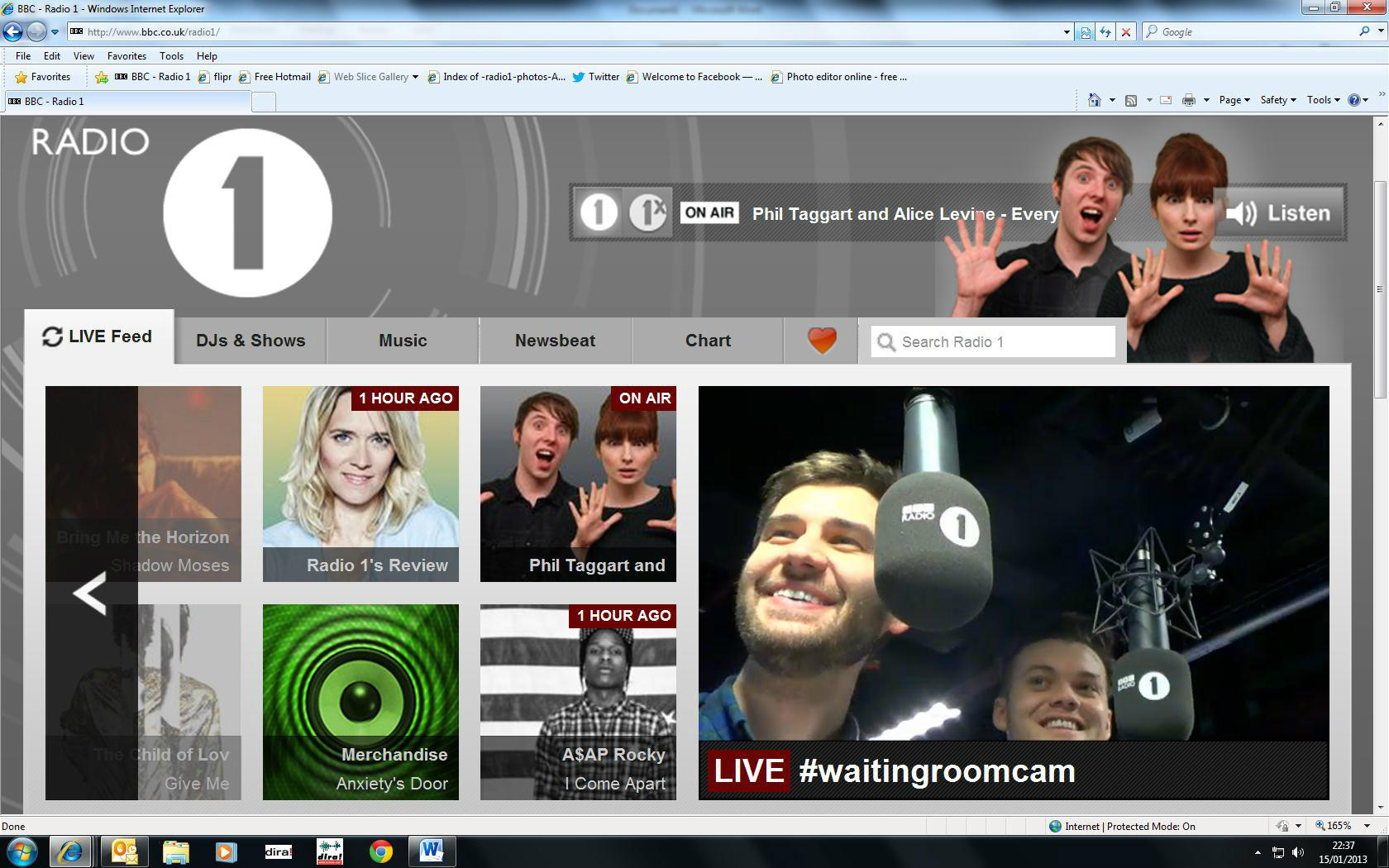The width and height of the screenshot is (1389, 868).
Task: Open the Twitter favorites bar link
Action: point(595,77)
